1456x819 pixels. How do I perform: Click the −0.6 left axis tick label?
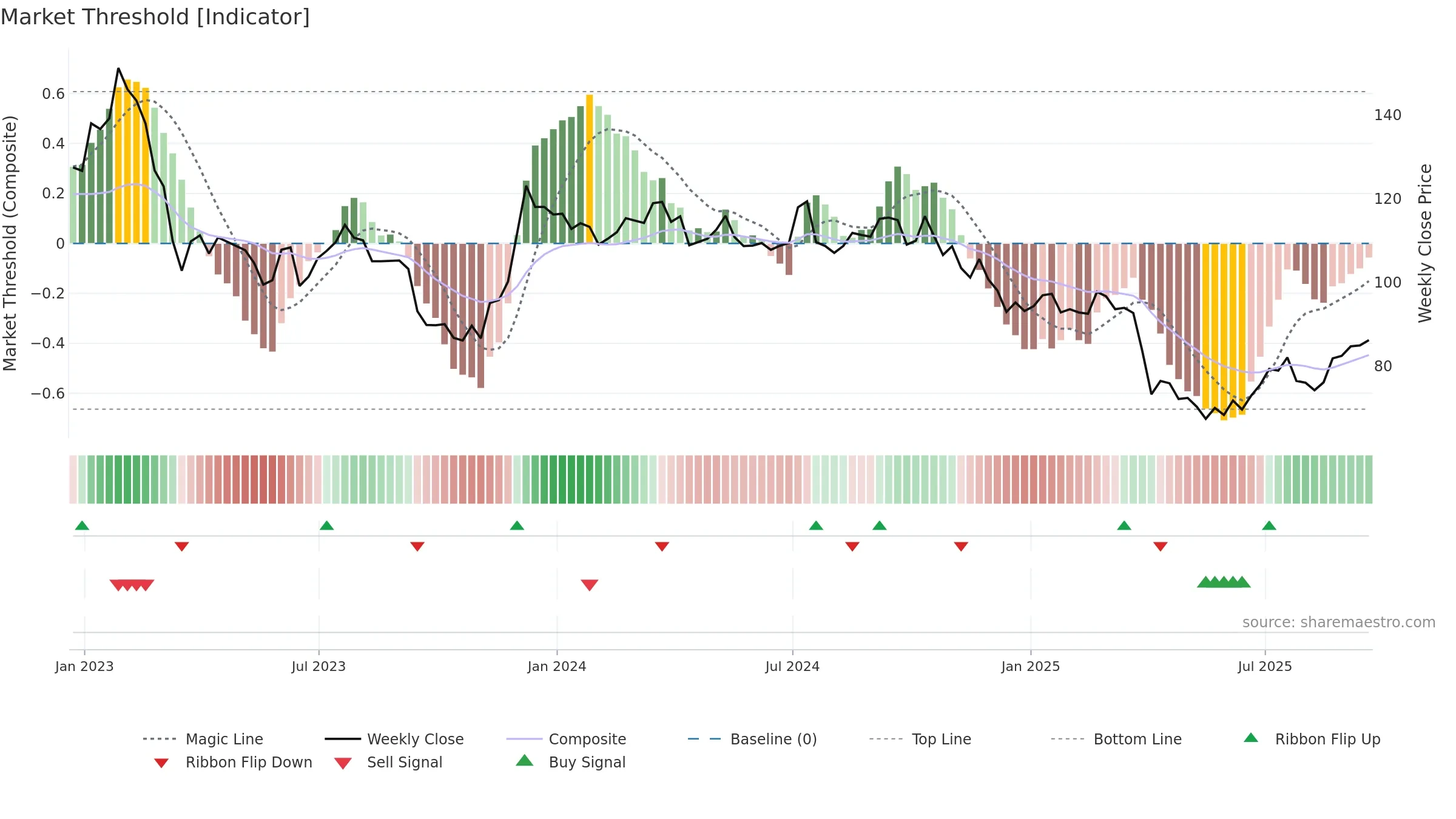[48, 394]
